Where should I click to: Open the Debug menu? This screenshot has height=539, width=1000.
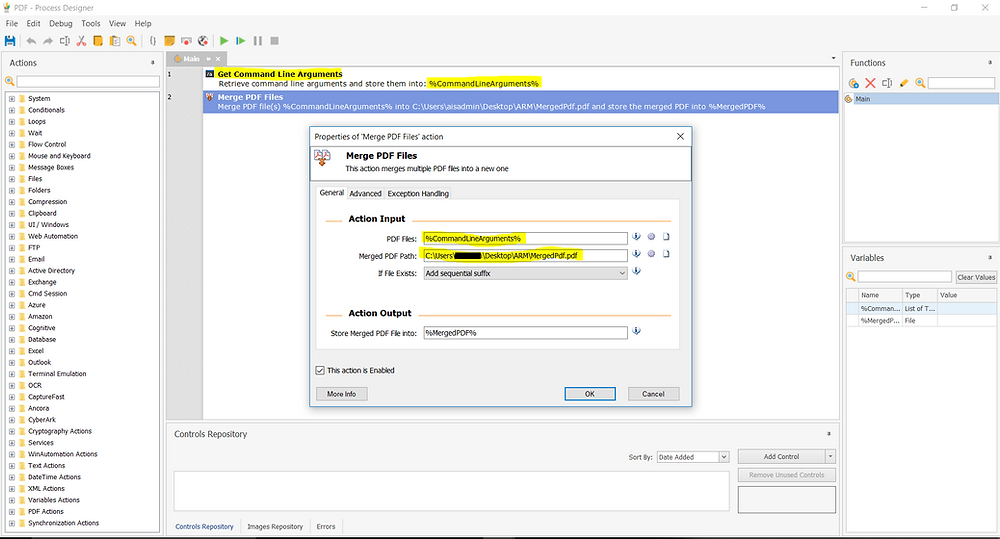coord(61,24)
